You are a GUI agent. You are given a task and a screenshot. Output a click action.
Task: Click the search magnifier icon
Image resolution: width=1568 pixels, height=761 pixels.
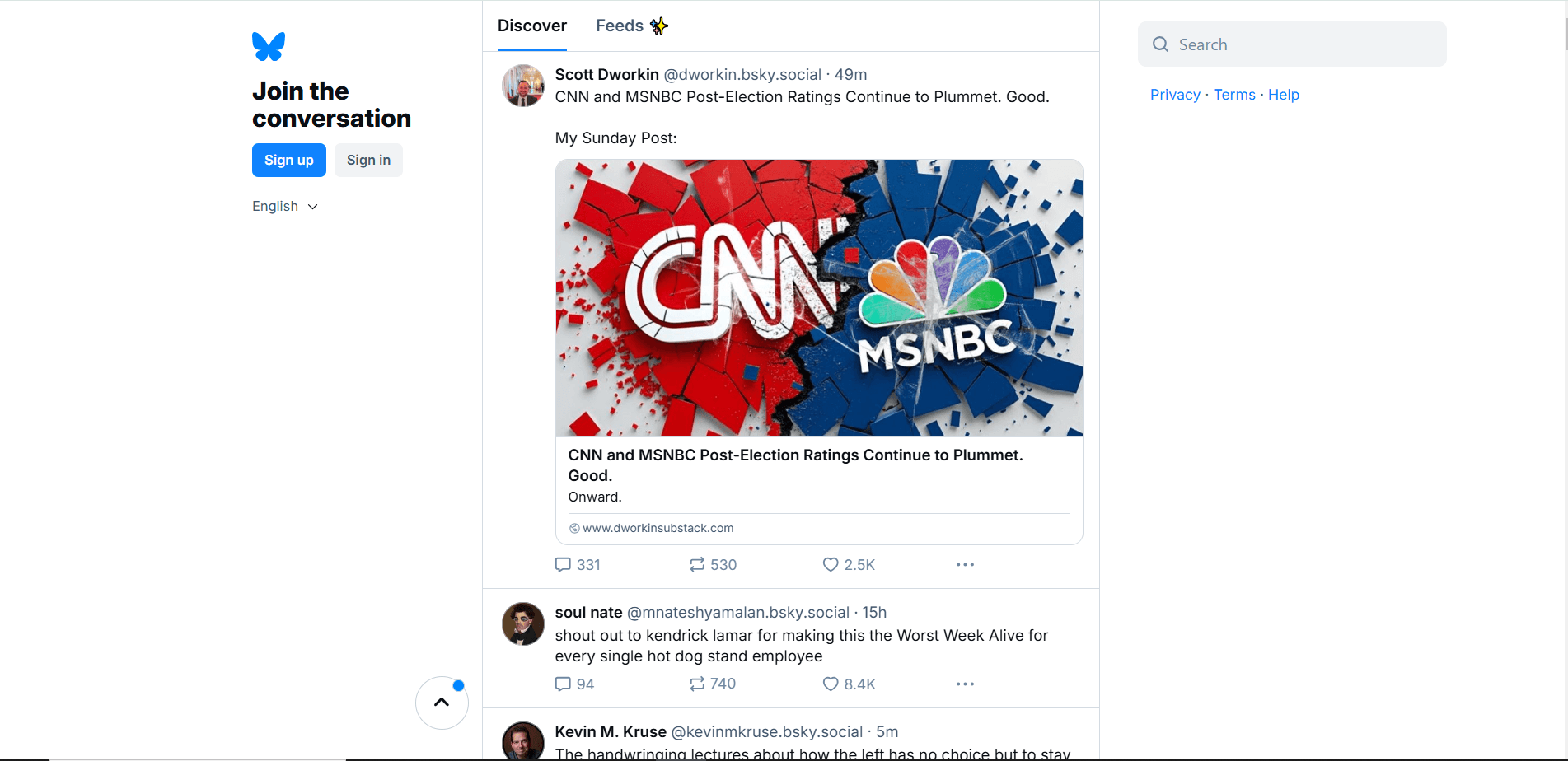tap(1159, 44)
